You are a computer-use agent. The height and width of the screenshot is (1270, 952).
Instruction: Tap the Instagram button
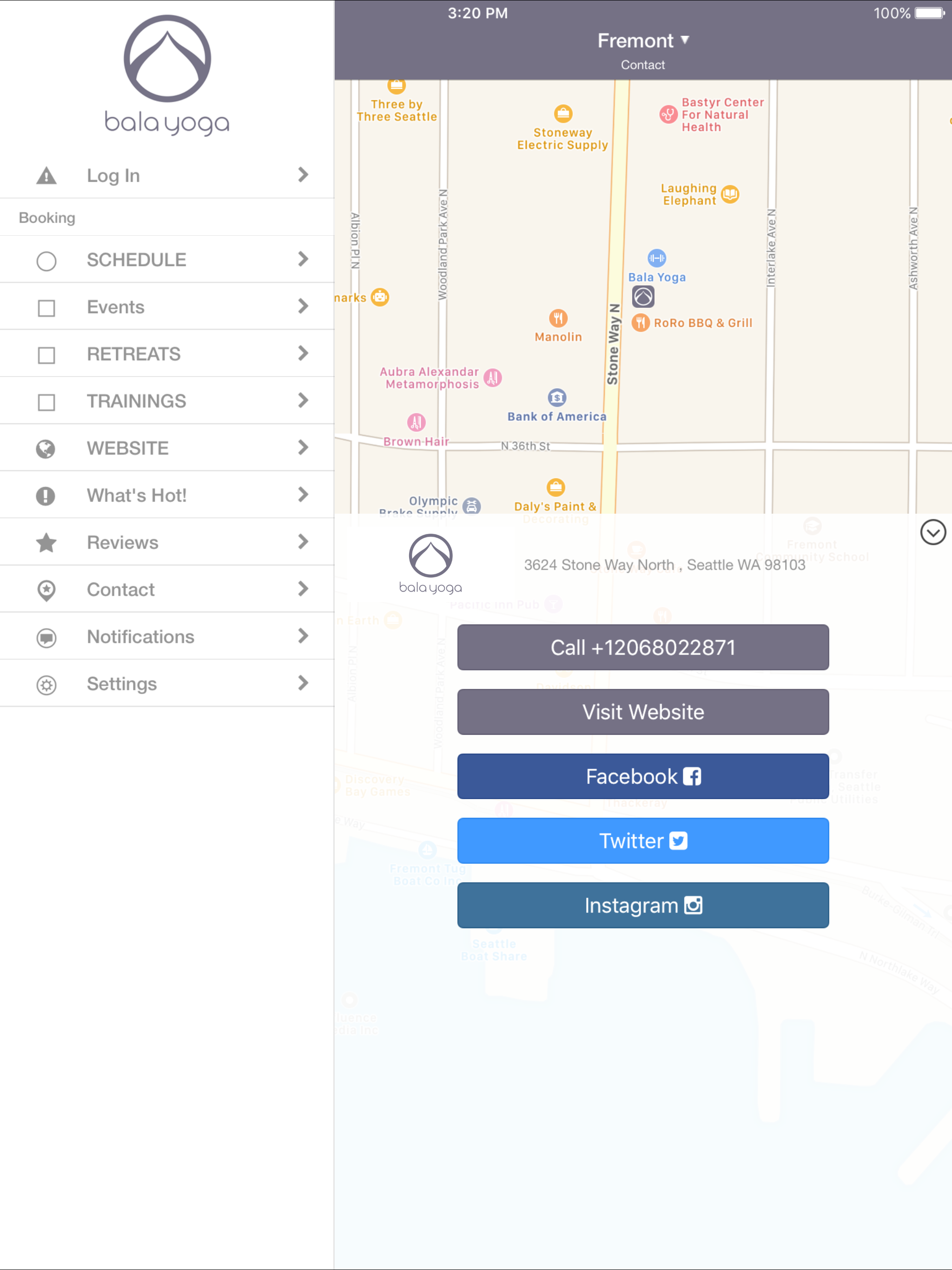click(x=643, y=906)
